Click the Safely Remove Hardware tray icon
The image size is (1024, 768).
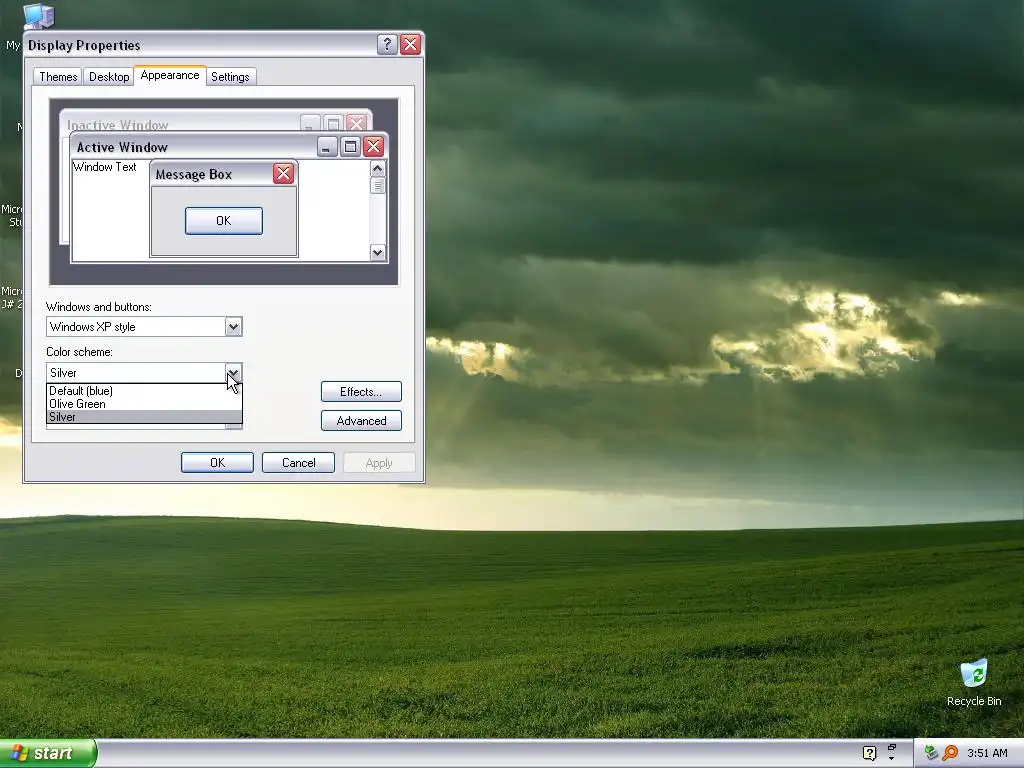point(931,753)
